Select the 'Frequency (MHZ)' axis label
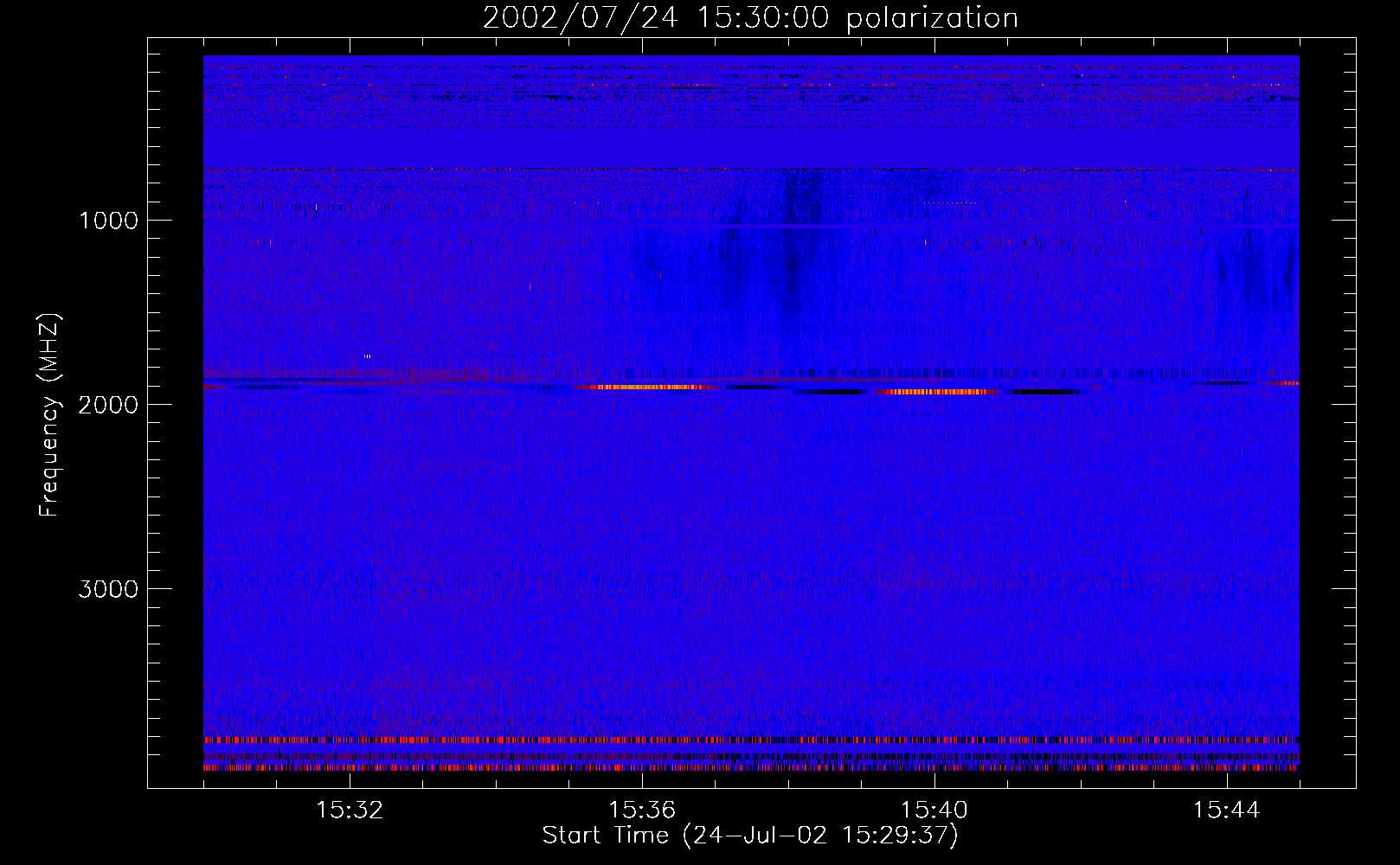This screenshot has width=1400, height=865. (x=49, y=414)
